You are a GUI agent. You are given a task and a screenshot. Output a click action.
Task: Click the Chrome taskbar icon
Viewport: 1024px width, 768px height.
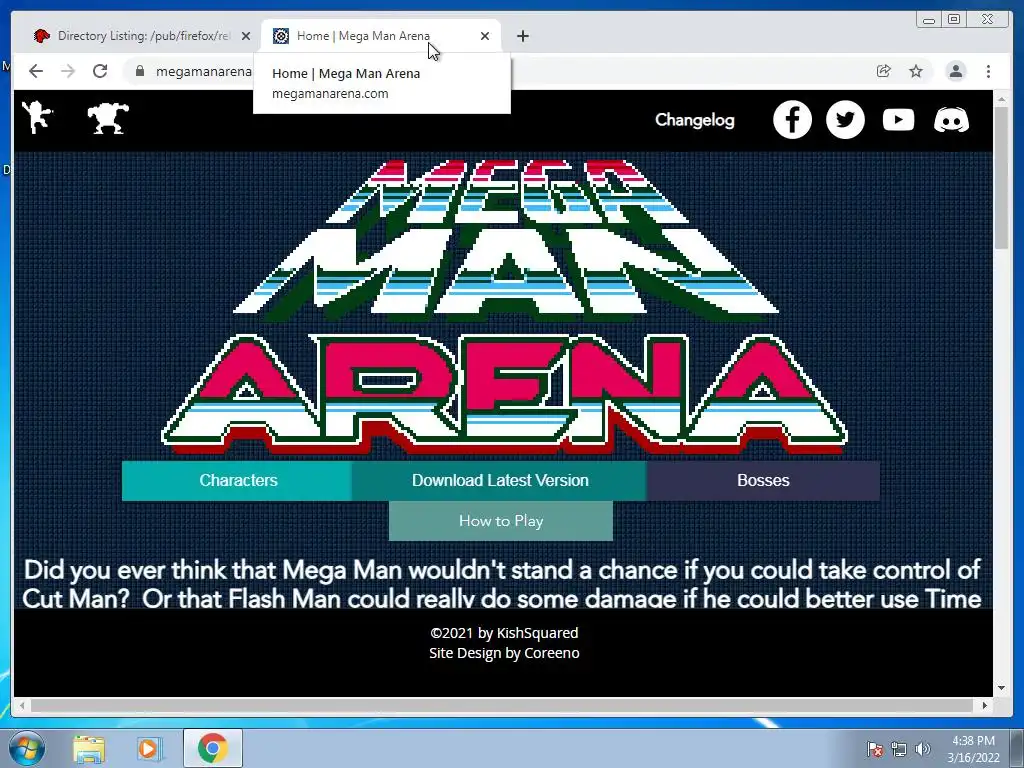point(212,748)
